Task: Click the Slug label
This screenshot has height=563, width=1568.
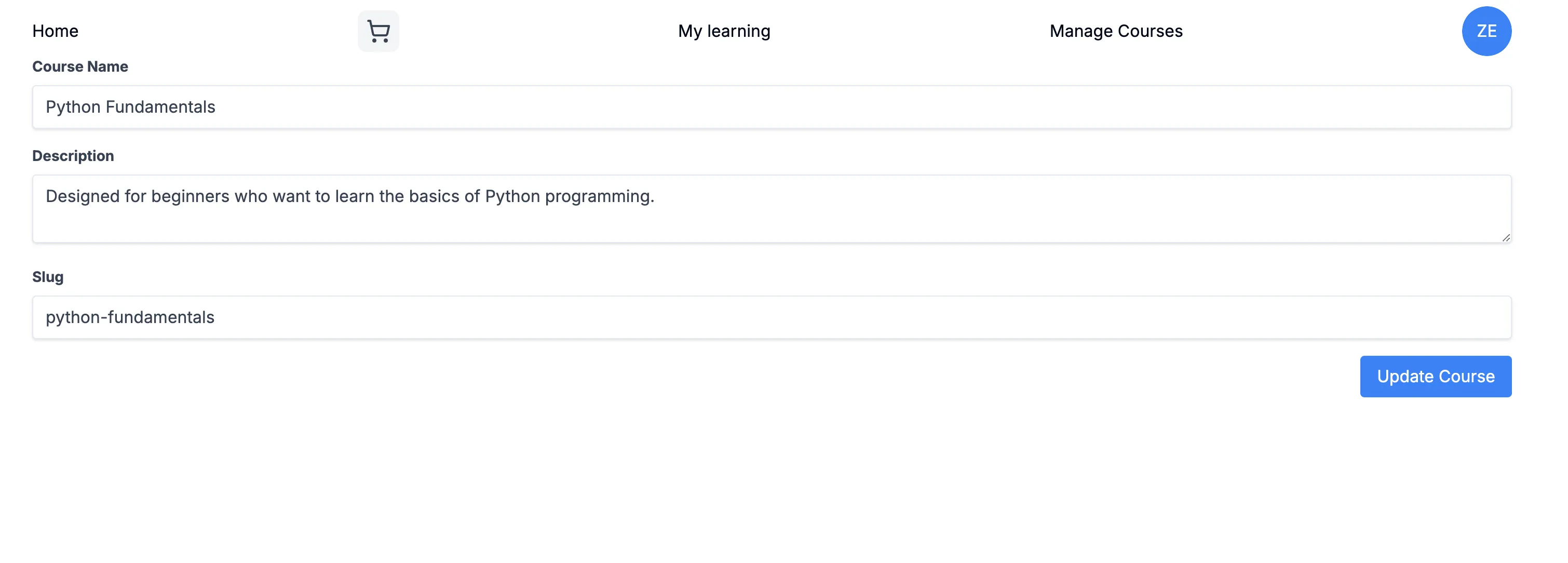Action: coord(47,276)
